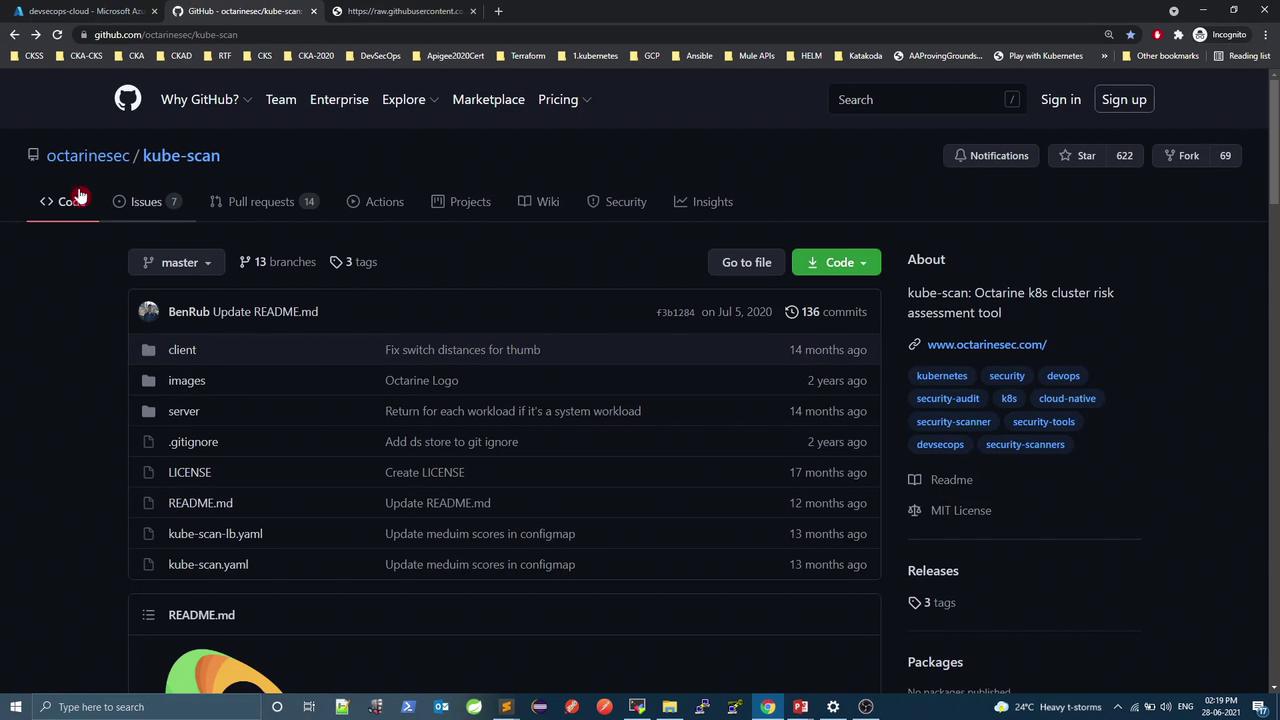Click the Notifications bell button

pyautogui.click(x=991, y=156)
